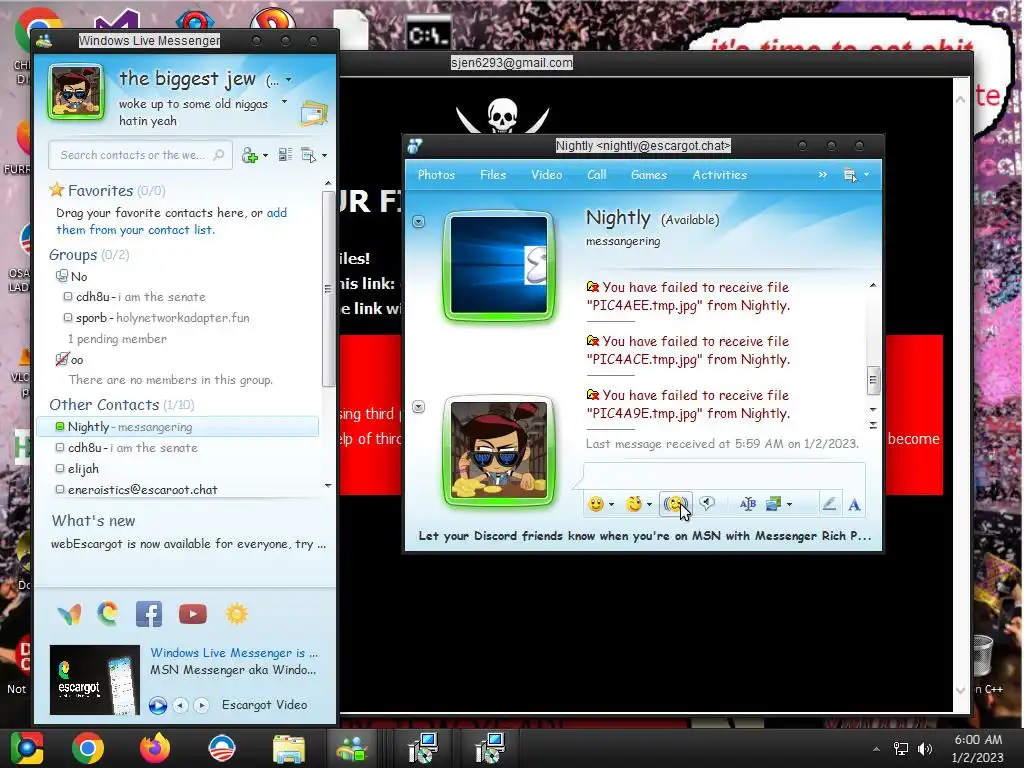
Task: Open your display picture in main window
Action: coord(76,91)
